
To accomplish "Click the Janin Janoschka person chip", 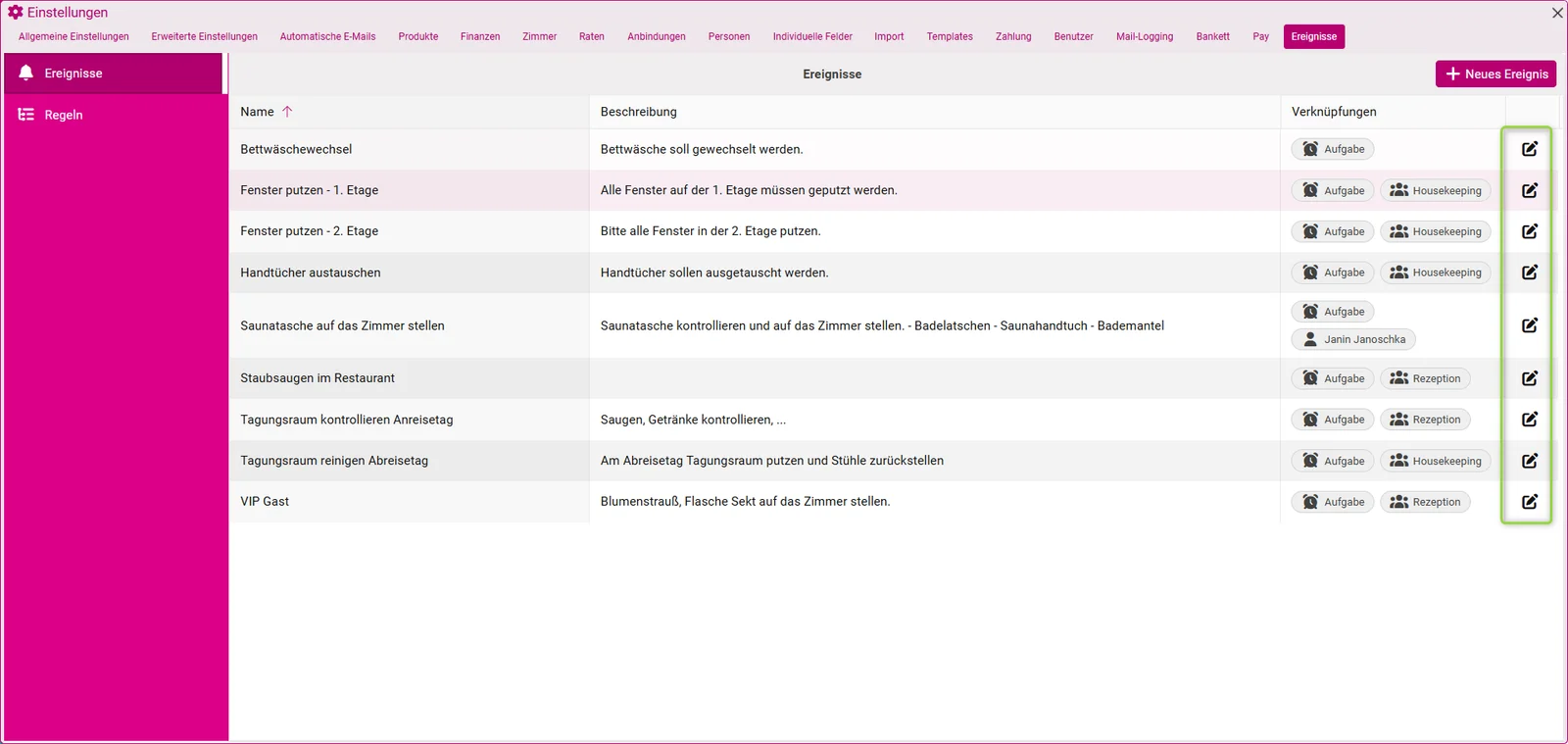I will pos(1353,339).
